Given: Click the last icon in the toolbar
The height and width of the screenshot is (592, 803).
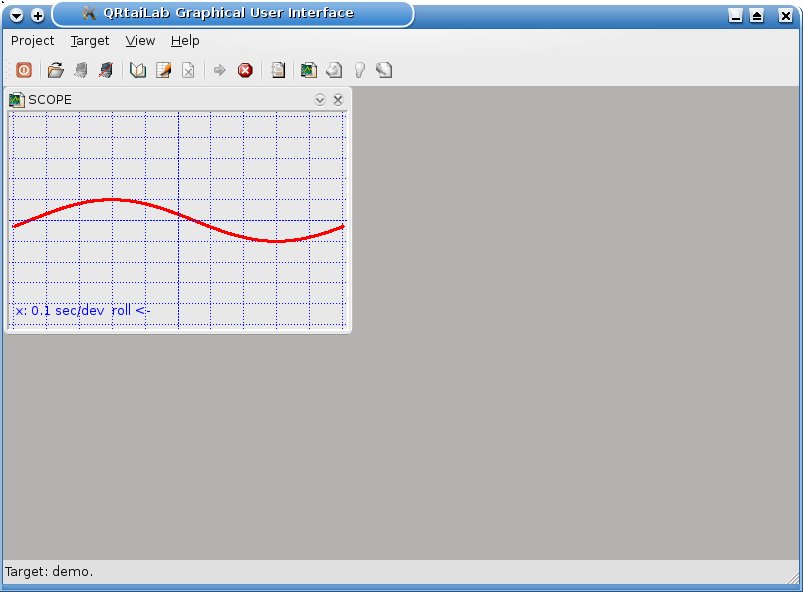Looking at the screenshot, I should (x=384, y=70).
